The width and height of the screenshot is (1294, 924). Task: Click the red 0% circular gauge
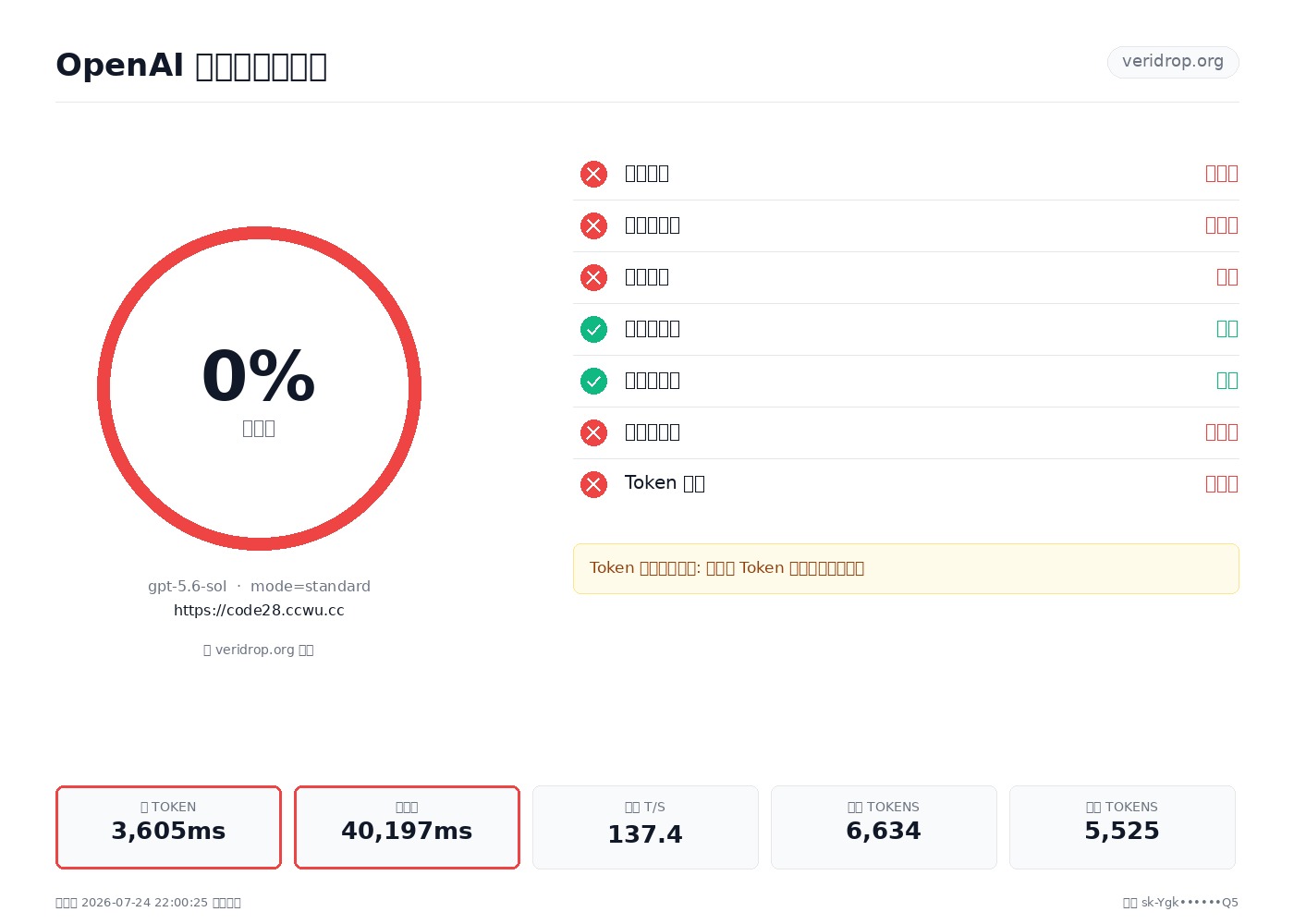(259, 388)
